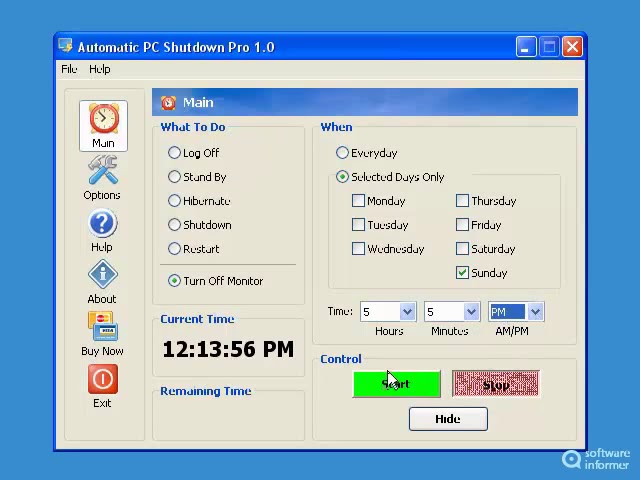Click the current time 12:13:56 PM text

point(228,349)
